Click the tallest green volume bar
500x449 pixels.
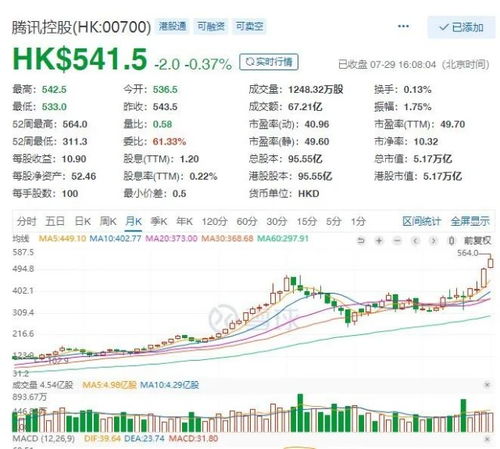300,413
